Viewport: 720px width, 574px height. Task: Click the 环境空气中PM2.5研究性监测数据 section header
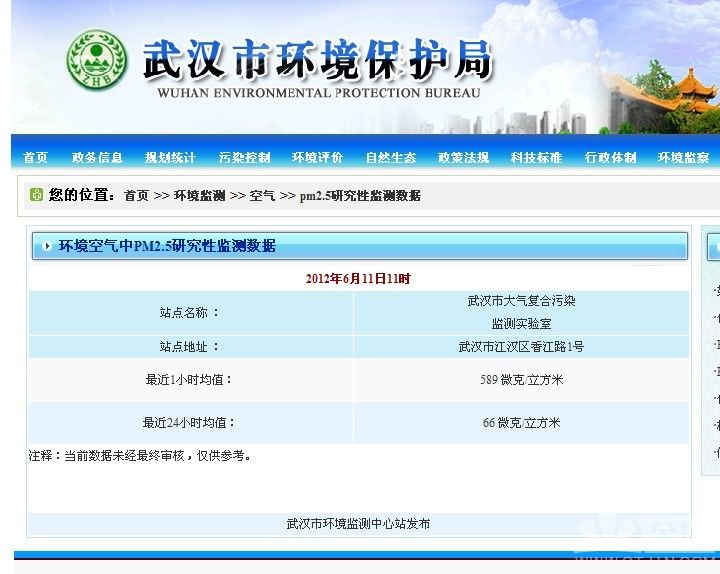[360, 246]
